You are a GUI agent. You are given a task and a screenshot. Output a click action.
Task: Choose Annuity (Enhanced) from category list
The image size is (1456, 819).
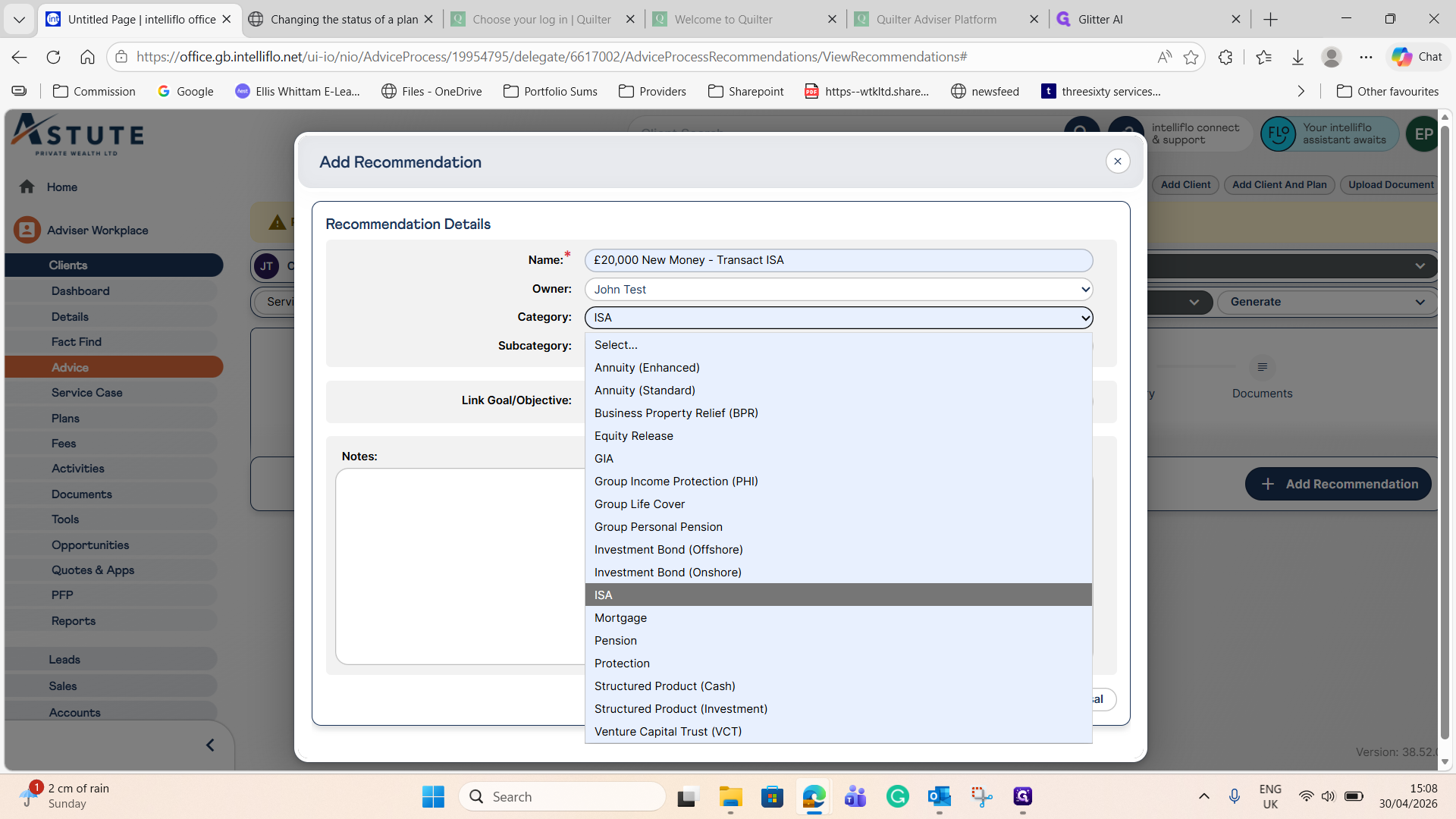(x=839, y=367)
